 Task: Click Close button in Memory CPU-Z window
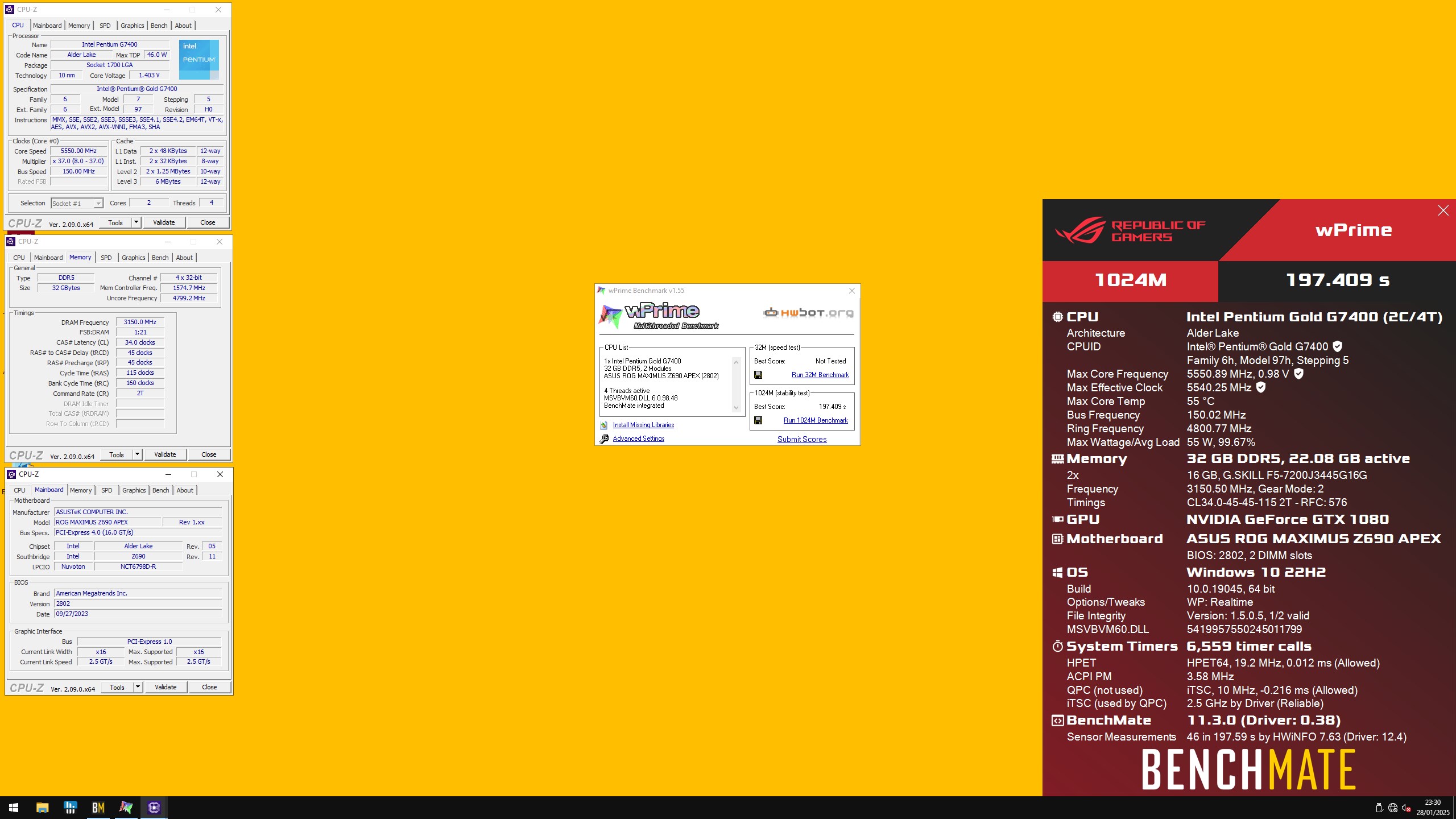[209, 454]
